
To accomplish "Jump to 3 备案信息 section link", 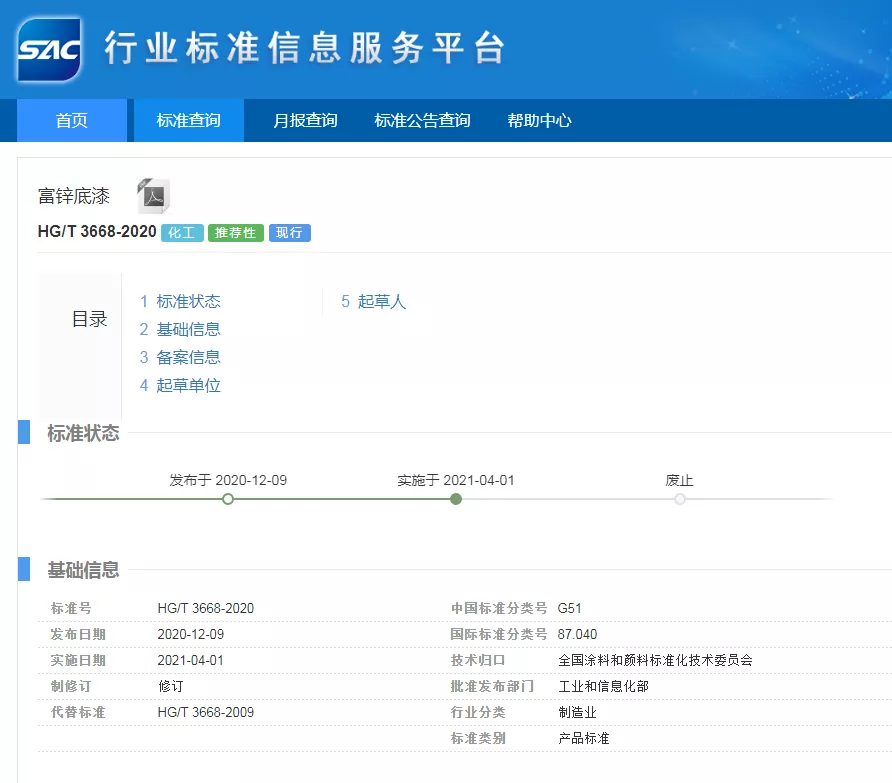I will (x=180, y=357).
